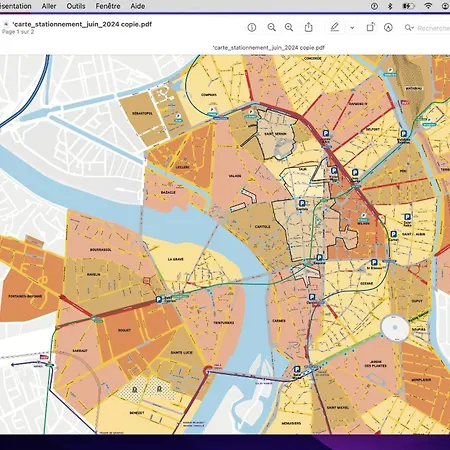This screenshot has width=450, height=450.
Task: Click the Rotate page icon
Action: 371,27
